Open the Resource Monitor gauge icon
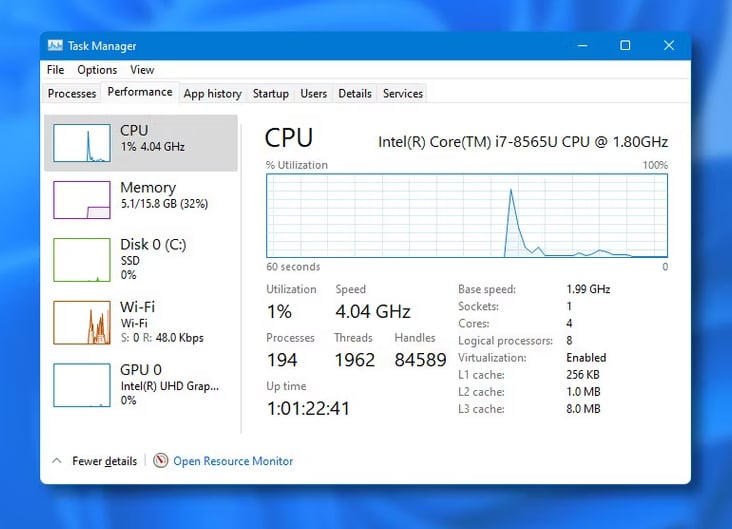Image resolution: width=732 pixels, height=529 pixels. point(160,461)
